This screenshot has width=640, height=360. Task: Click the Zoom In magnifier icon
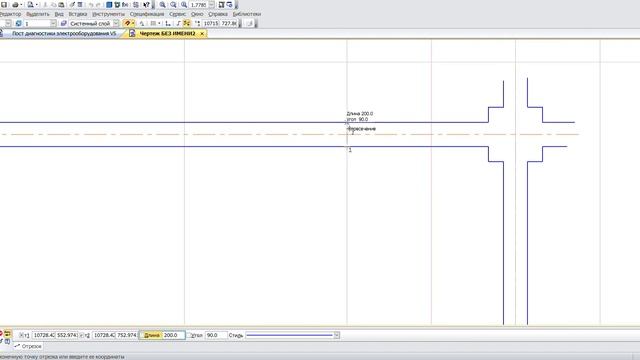(162, 4)
